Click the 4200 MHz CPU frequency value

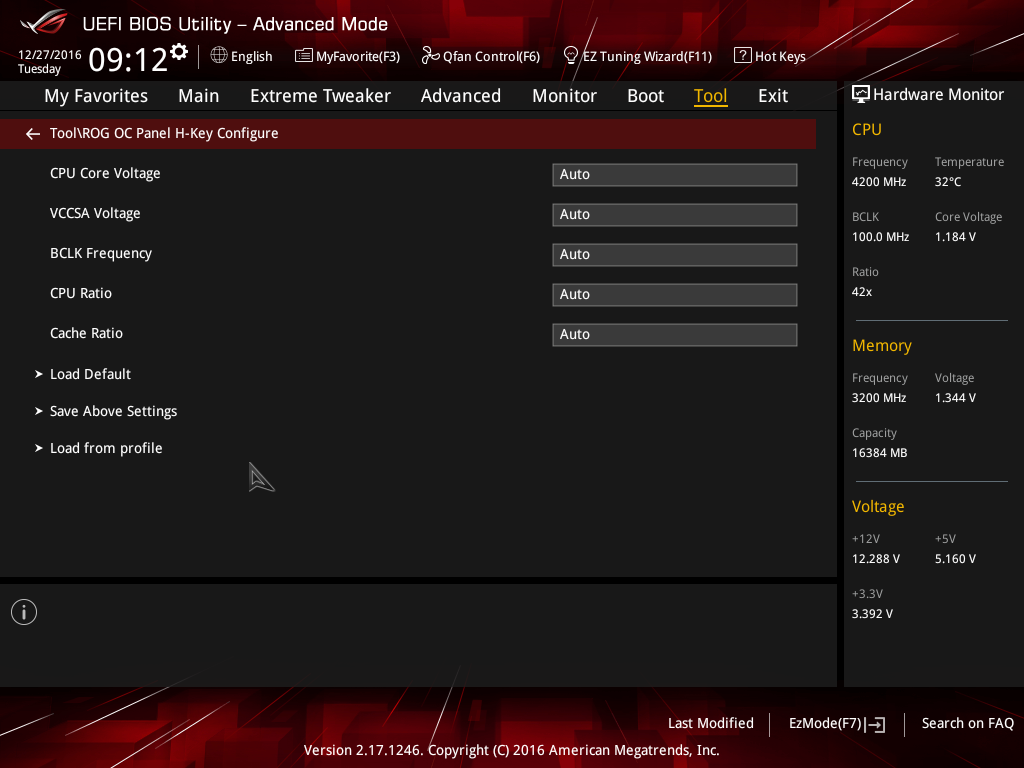tap(879, 182)
